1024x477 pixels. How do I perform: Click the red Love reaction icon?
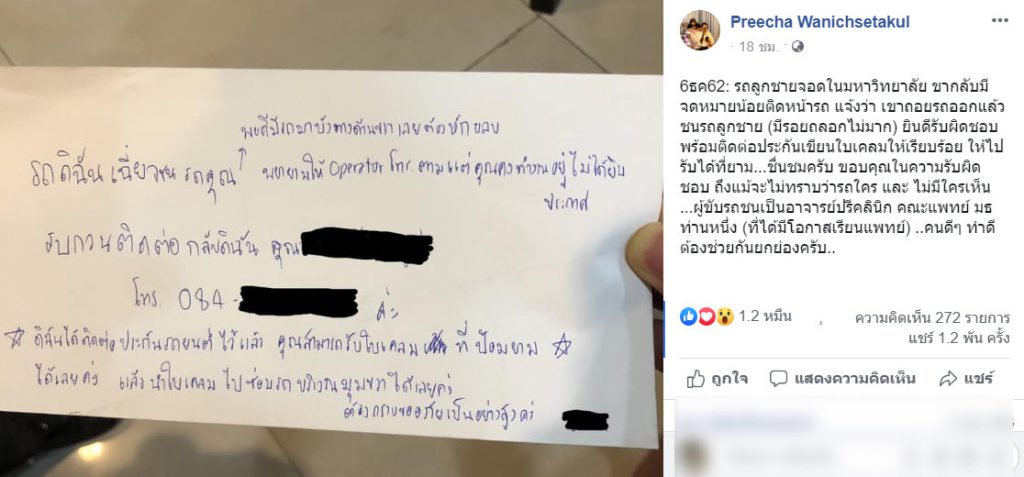[706, 317]
